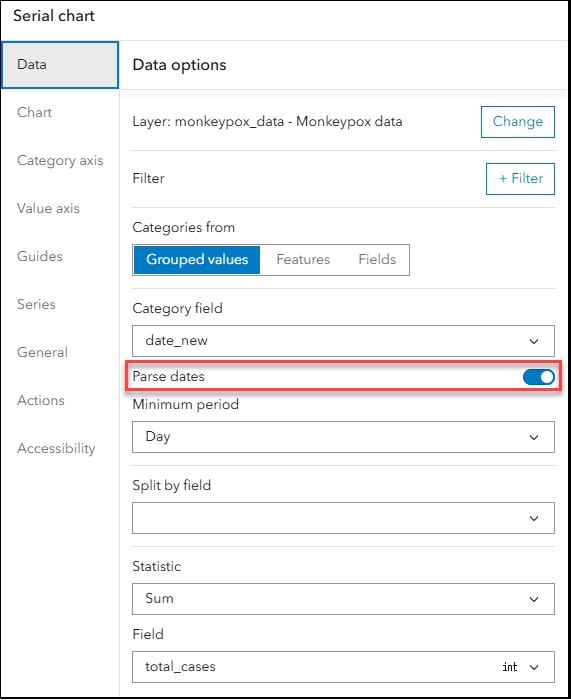Switch to the Category axis tab

[60, 161]
